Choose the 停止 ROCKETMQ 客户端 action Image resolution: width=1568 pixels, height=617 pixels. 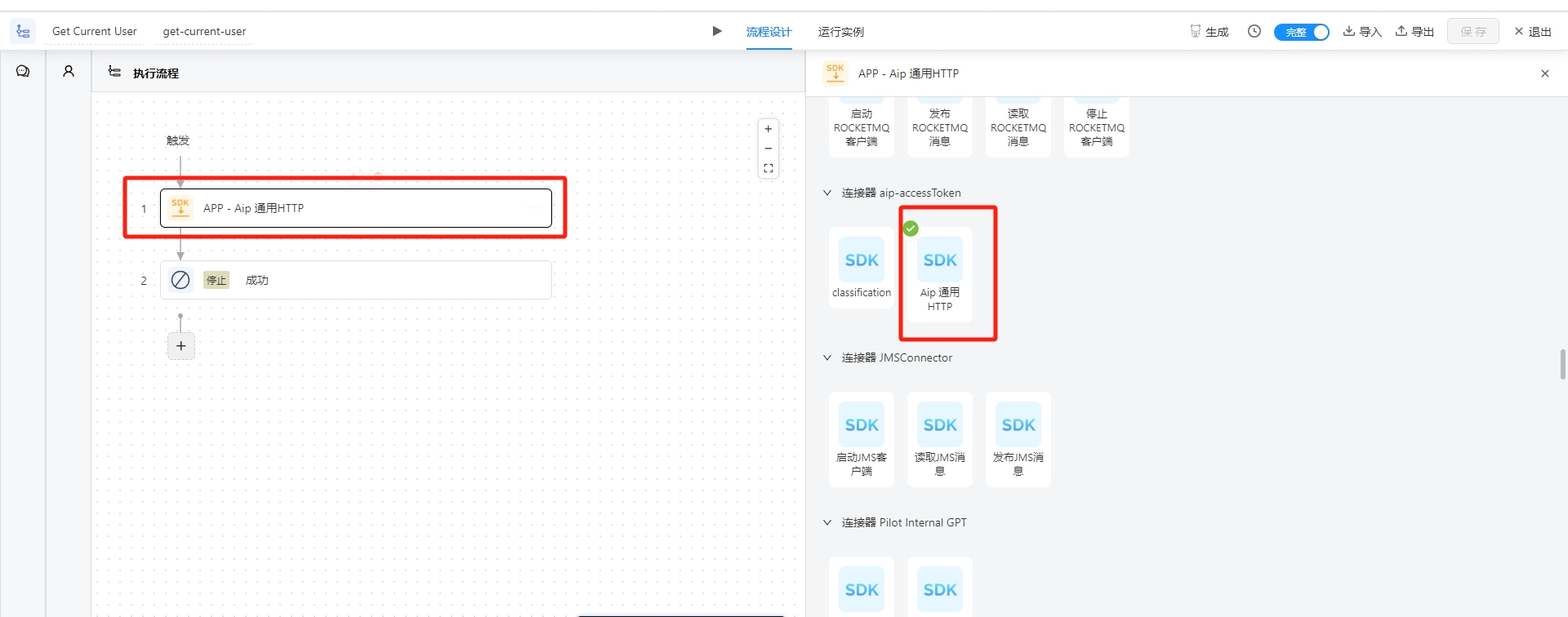1097,127
